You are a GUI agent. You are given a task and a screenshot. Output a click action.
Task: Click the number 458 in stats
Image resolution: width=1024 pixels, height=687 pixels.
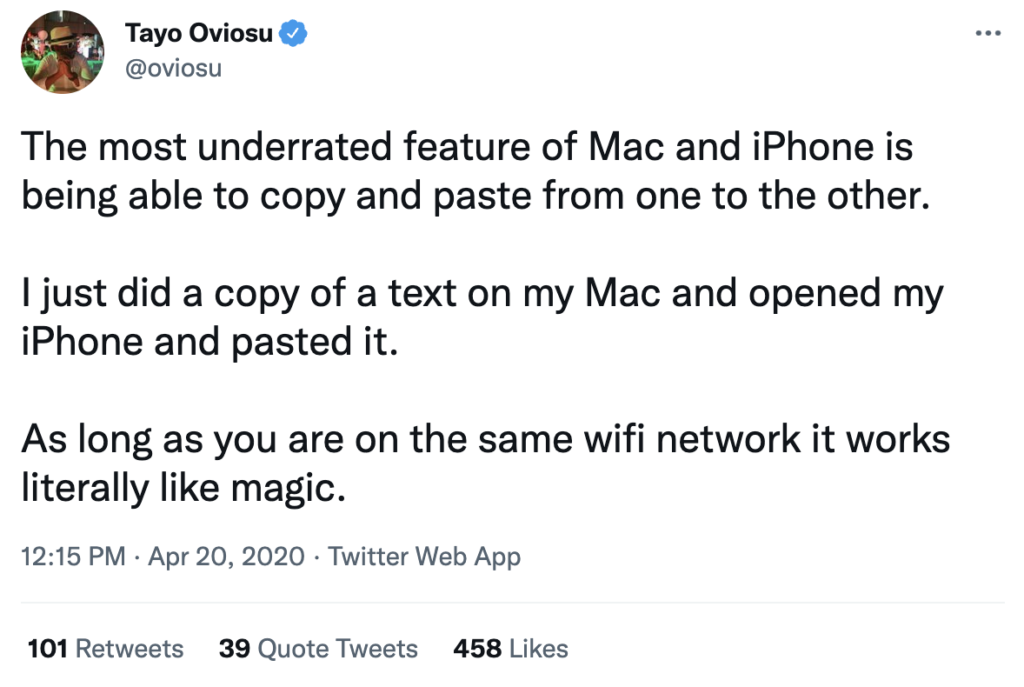(x=477, y=648)
